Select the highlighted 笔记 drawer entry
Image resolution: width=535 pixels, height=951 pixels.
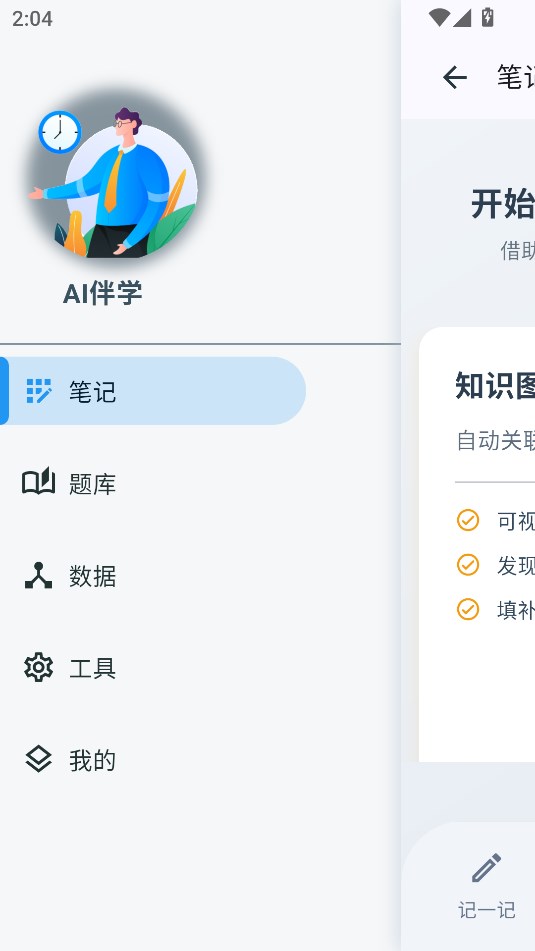pos(153,391)
